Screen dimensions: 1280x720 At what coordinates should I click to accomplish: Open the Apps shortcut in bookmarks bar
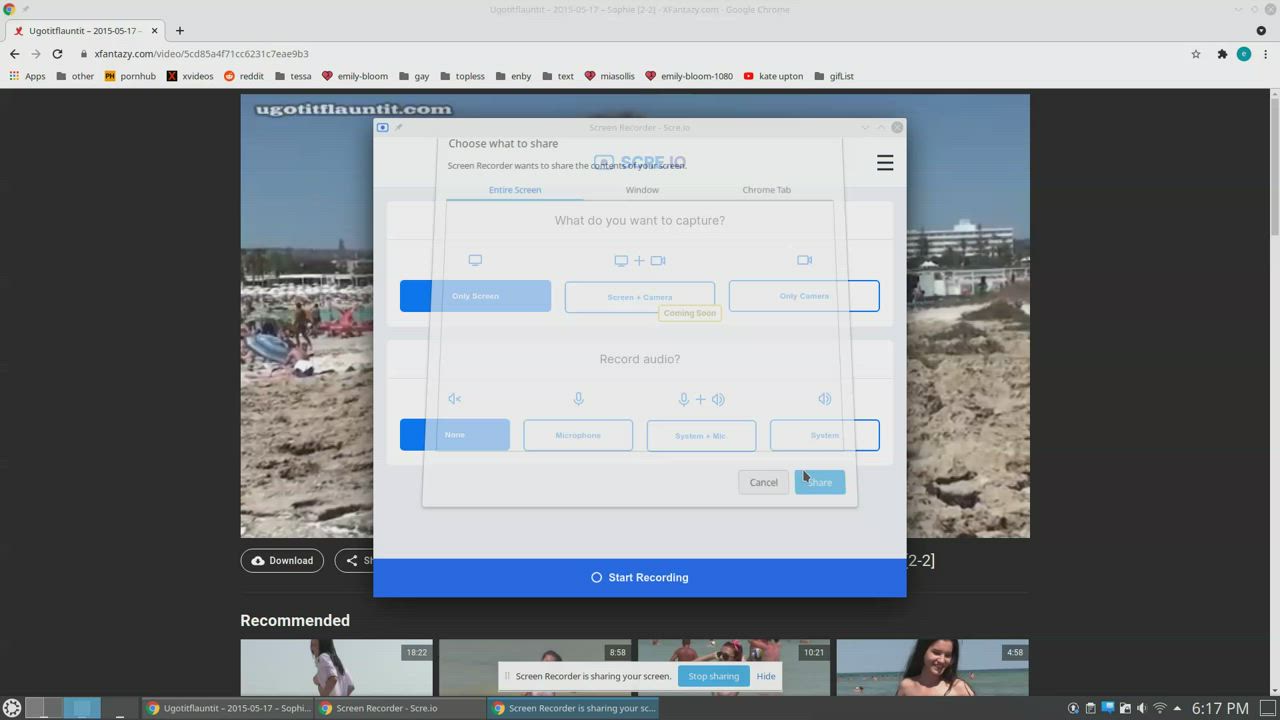pyautogui.click(x=27, y=76)
